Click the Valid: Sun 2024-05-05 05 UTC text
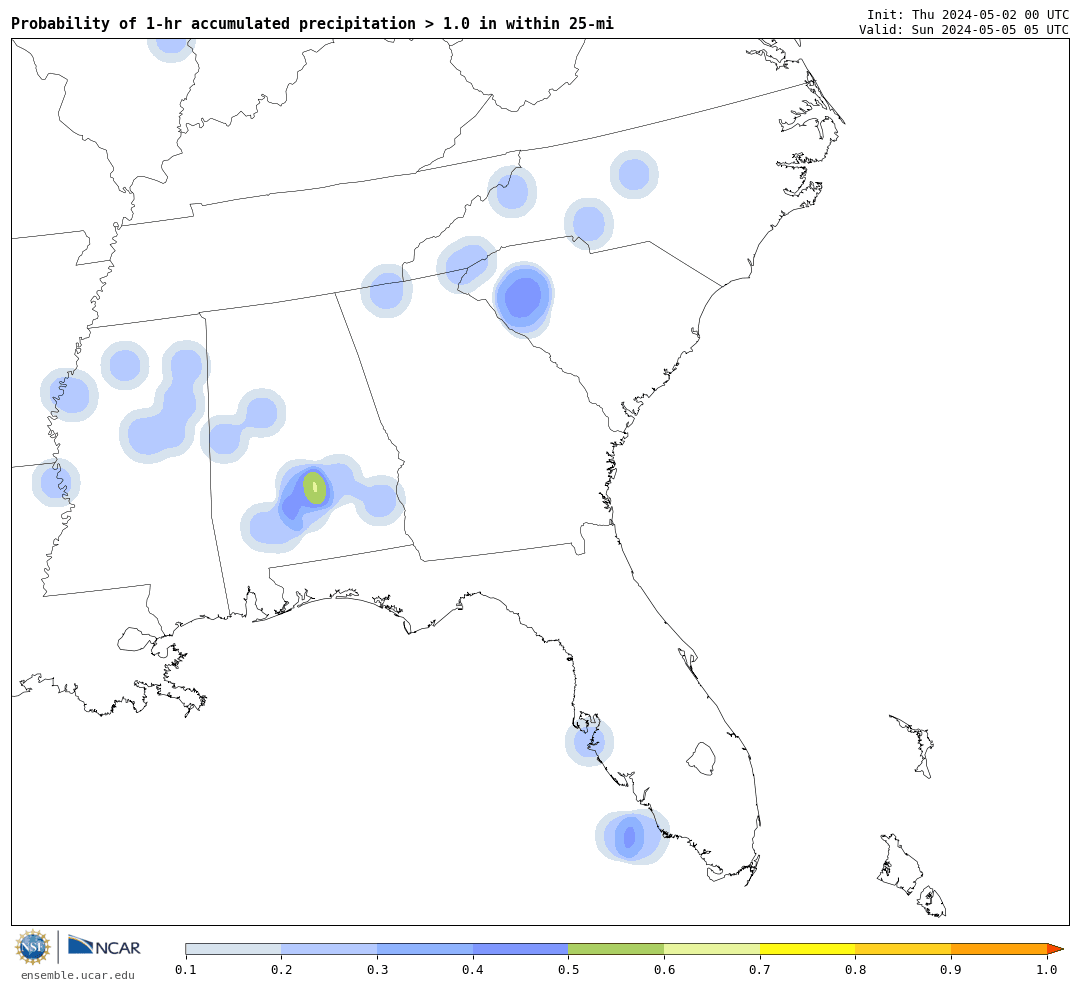 (x=964, y=30)
